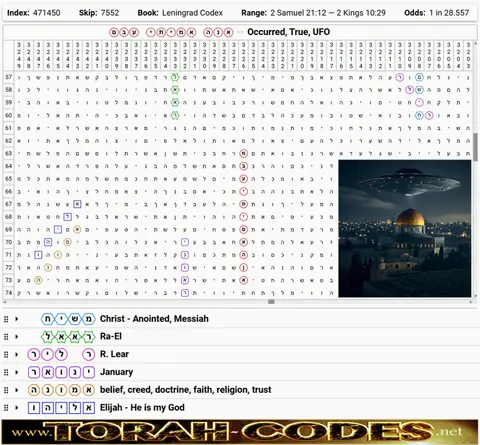Click the Index value 471450
480x445 pixels.
47,13
